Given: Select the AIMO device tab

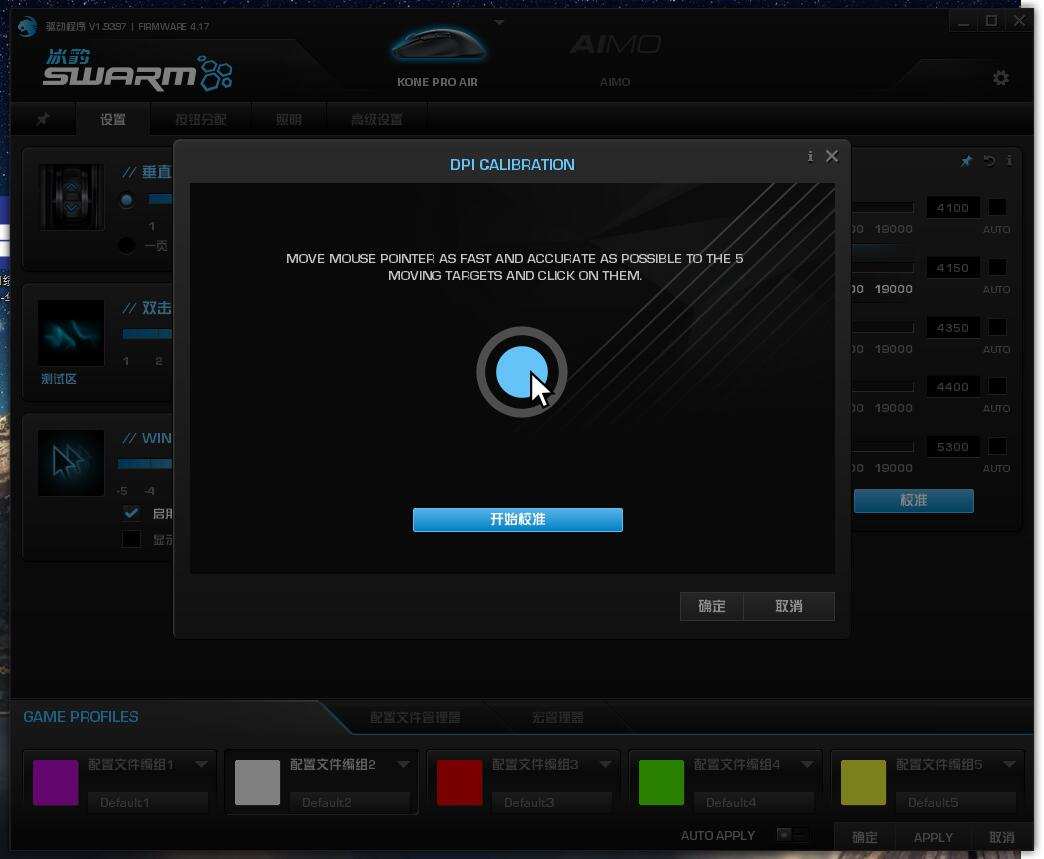Looking at the screenshot, I should click(615, 59).
